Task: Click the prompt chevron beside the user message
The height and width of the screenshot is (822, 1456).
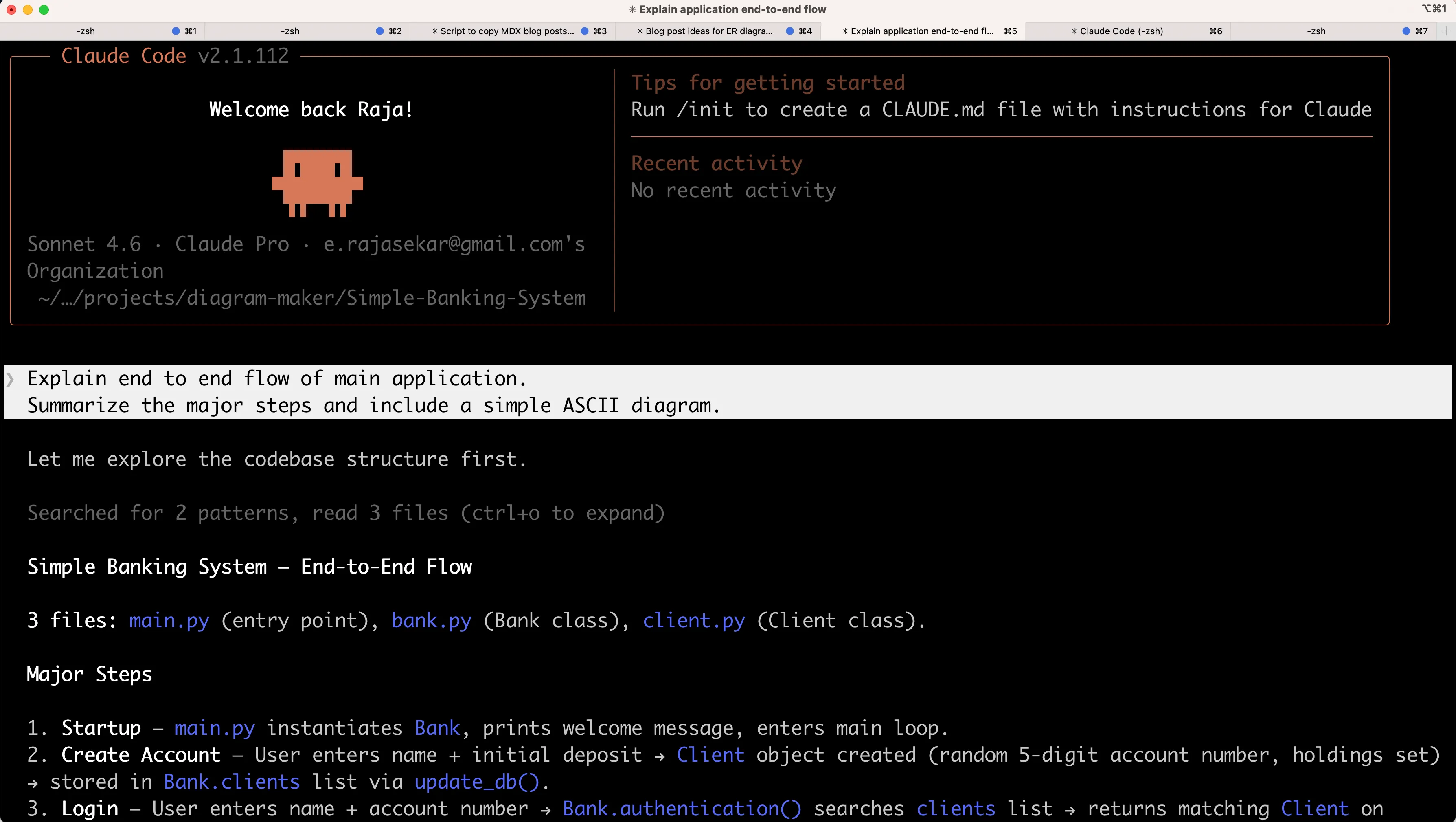Action: [10, 379]
